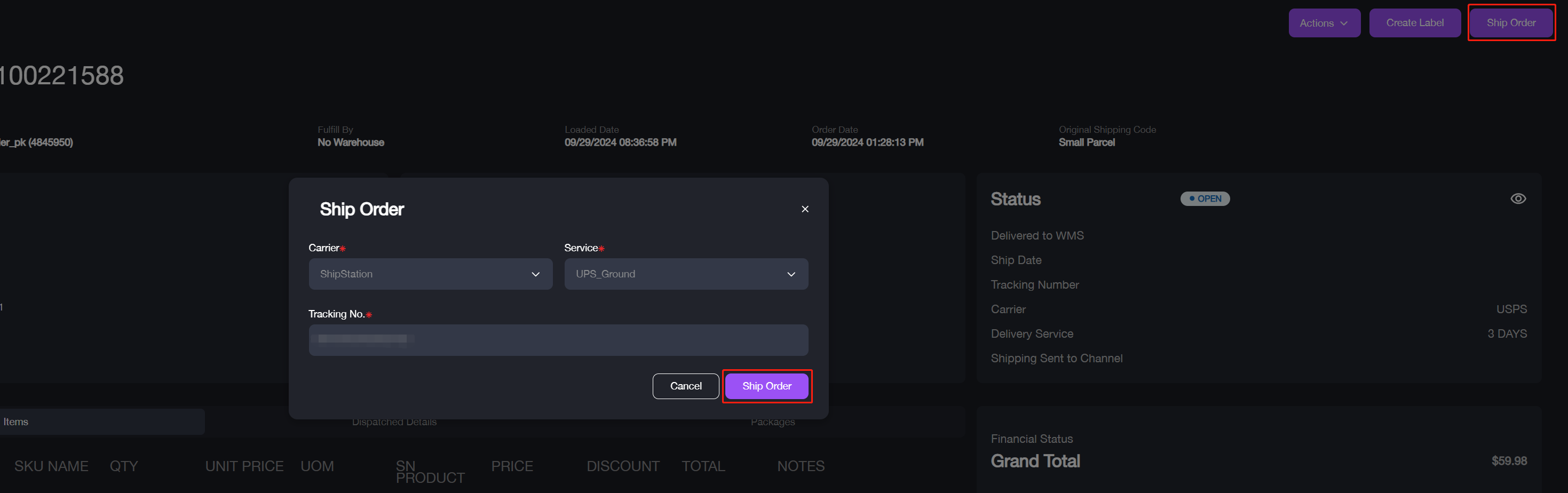The width and height of the screenshot is (1568, 493).
Task: Cancel the Ship Order dialog
Action: click(685, 386)
